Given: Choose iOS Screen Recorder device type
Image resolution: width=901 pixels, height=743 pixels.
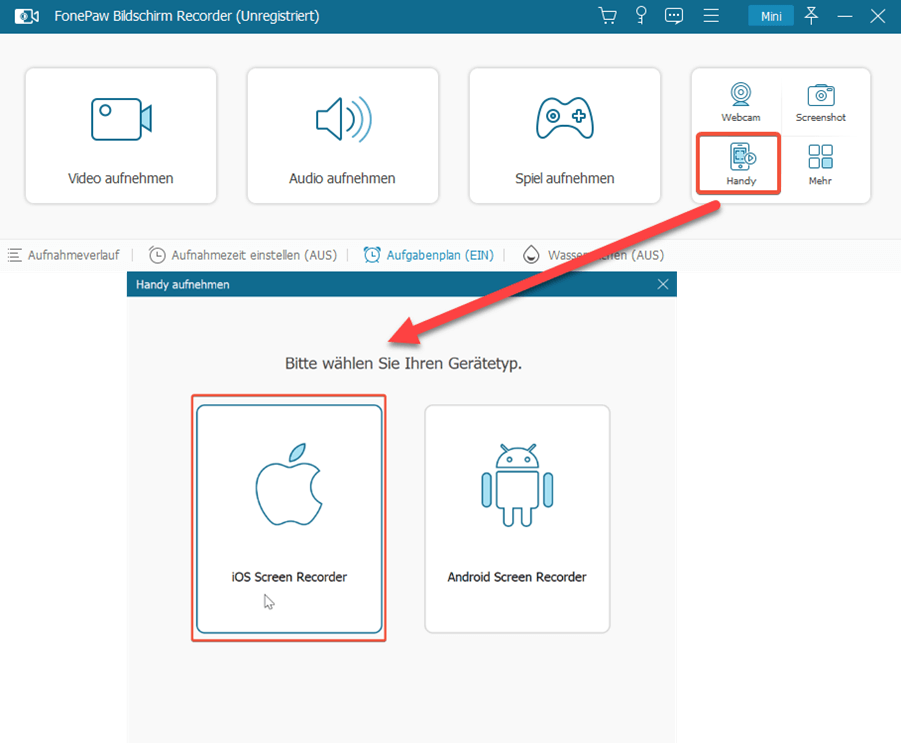Looking at the screenshot, I should pyautogui.click(x=289, y=518).
